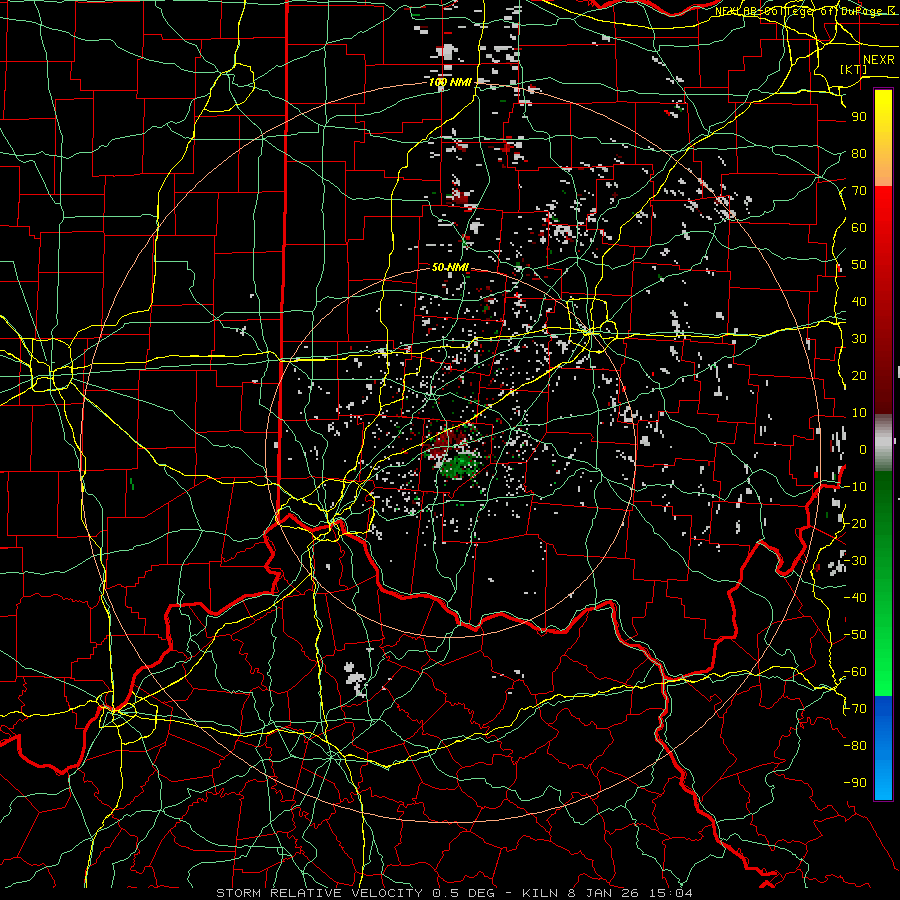Click the -10 scale value

click(855, 487)
